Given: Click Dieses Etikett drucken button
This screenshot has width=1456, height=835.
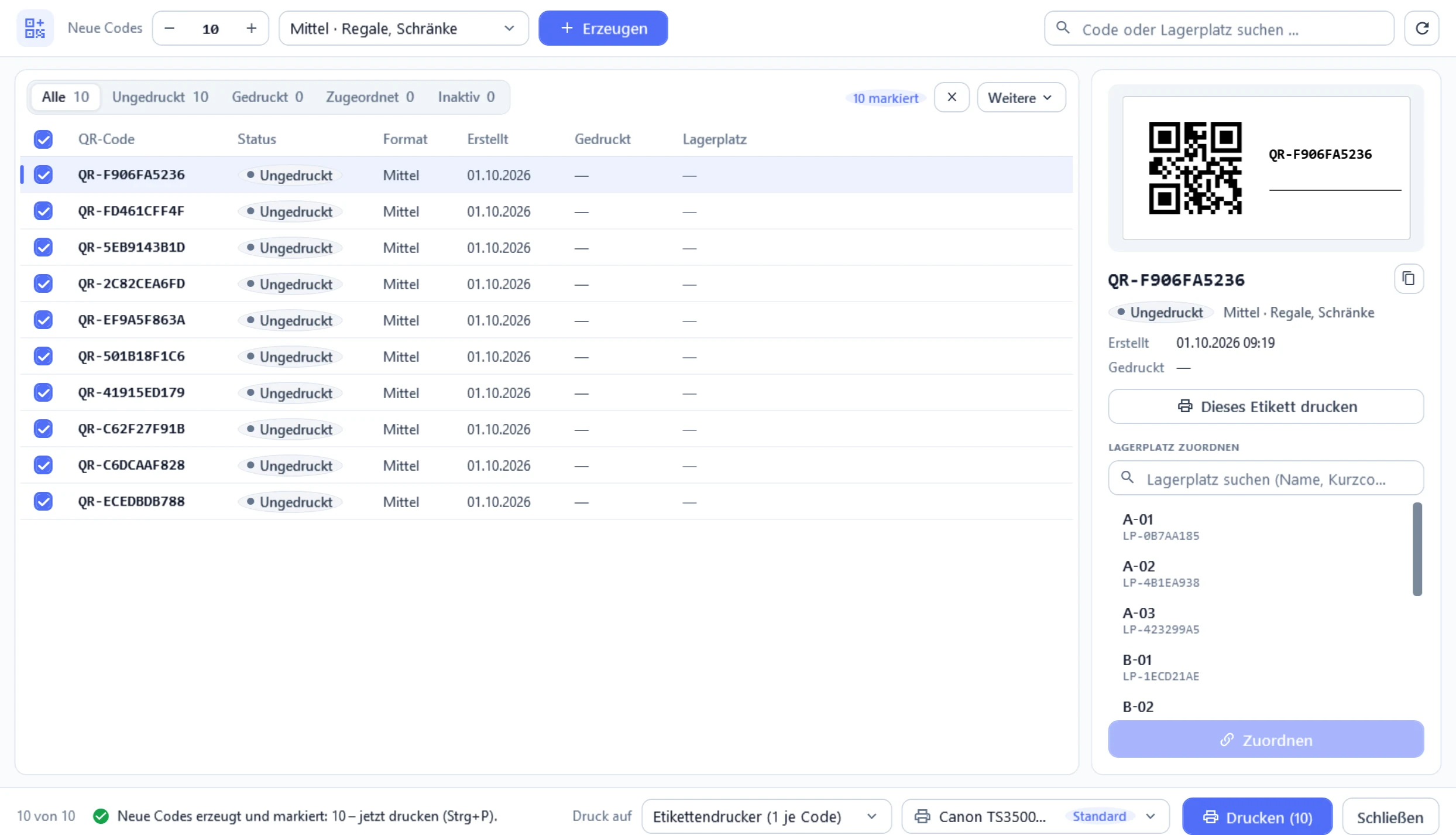Looking at the screenshot, I should [1266, 406].
